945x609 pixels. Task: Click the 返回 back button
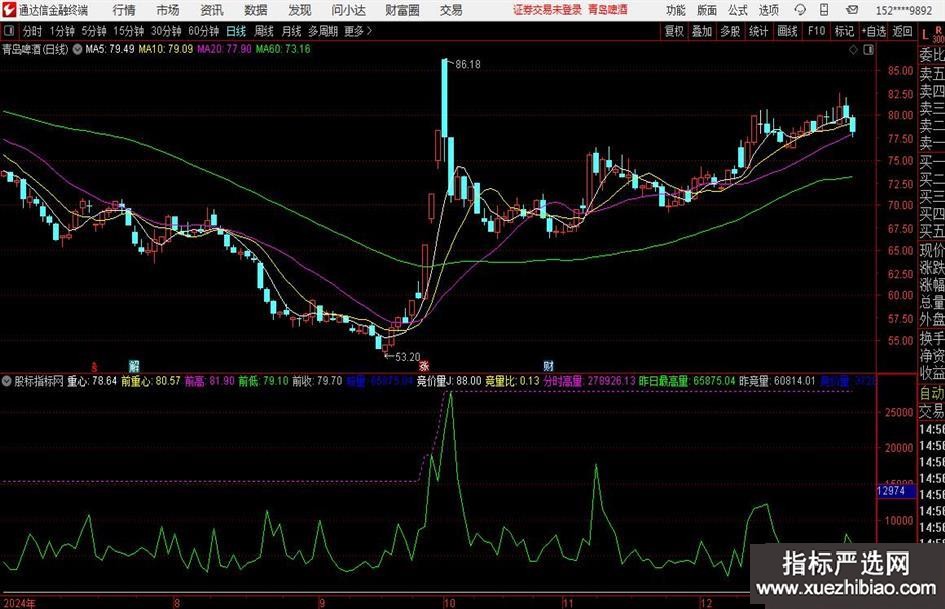[x=903, y=31]
